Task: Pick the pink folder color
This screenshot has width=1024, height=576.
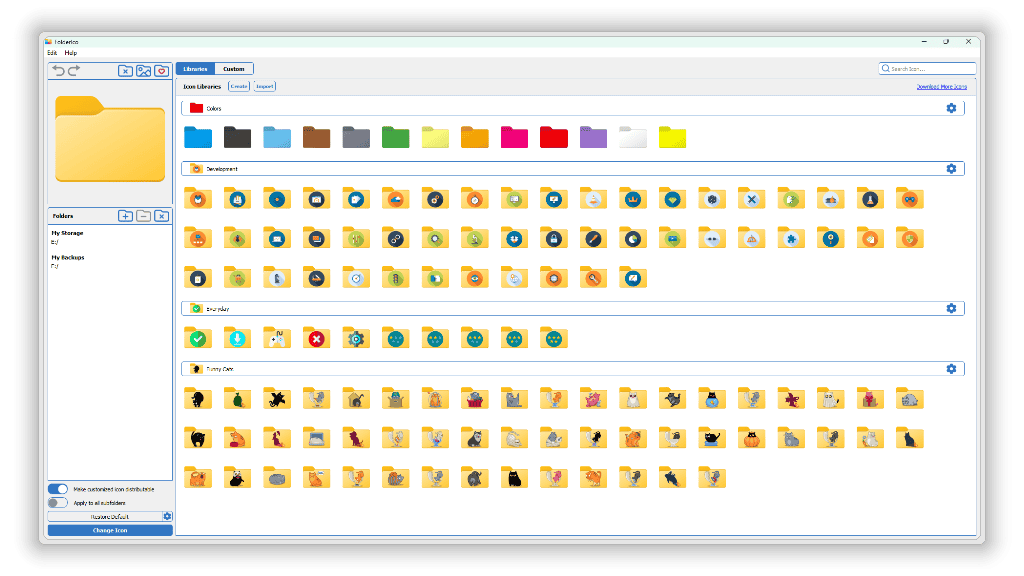Action: [x=514, y=138]
